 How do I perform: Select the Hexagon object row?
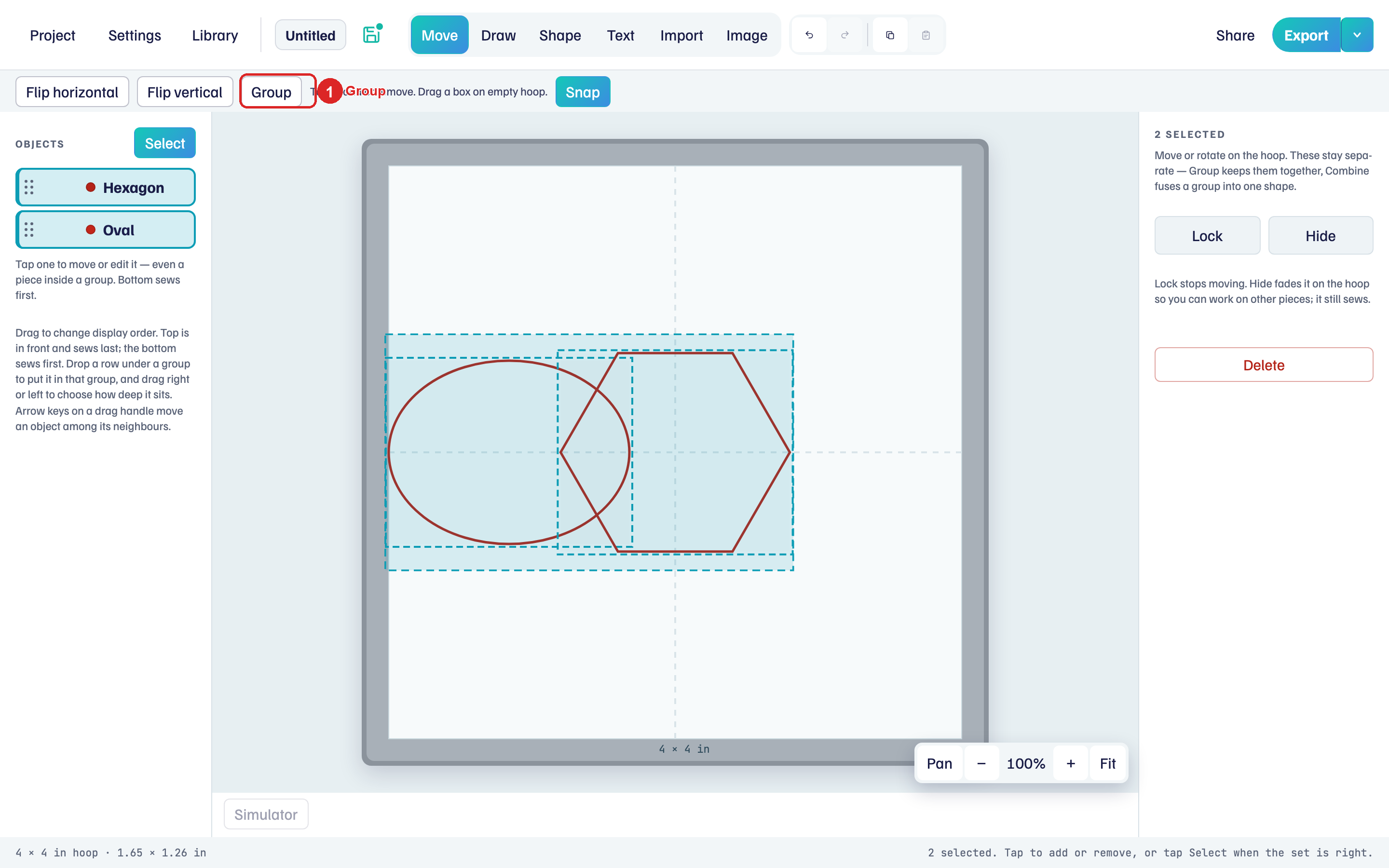106,187
